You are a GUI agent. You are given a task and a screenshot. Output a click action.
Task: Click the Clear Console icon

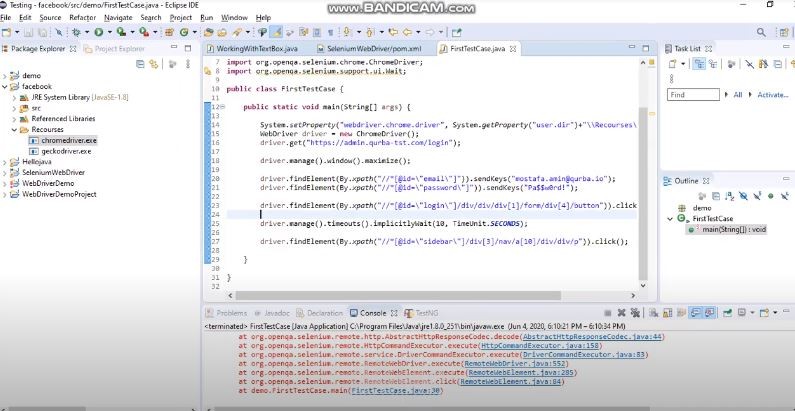pyautogui.click(x=654, y=313)
